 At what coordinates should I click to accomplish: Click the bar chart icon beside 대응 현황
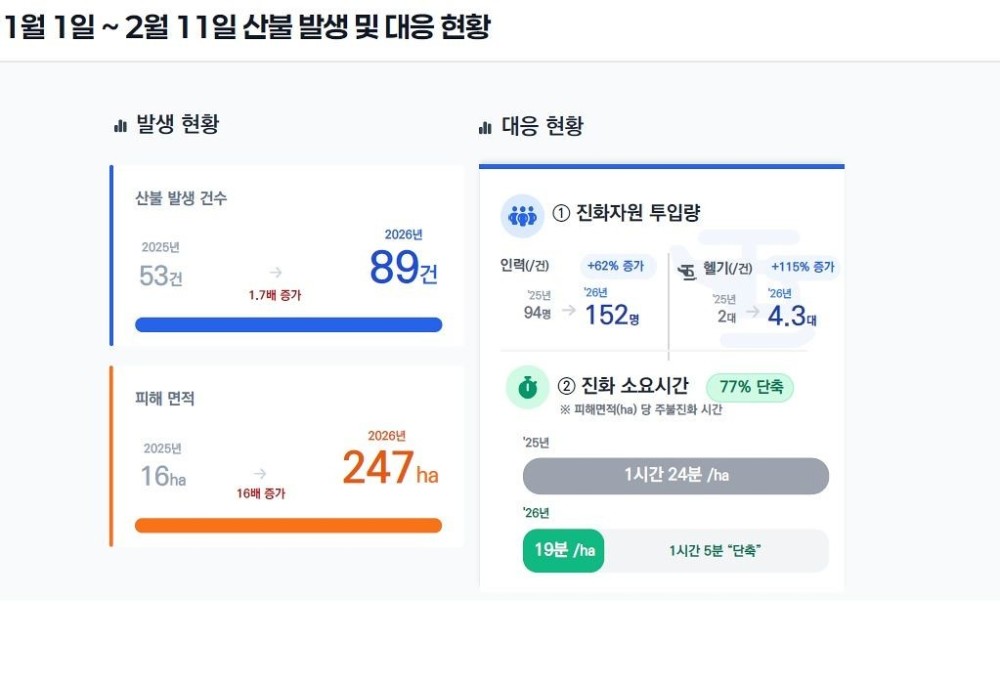tap(485, 128)
